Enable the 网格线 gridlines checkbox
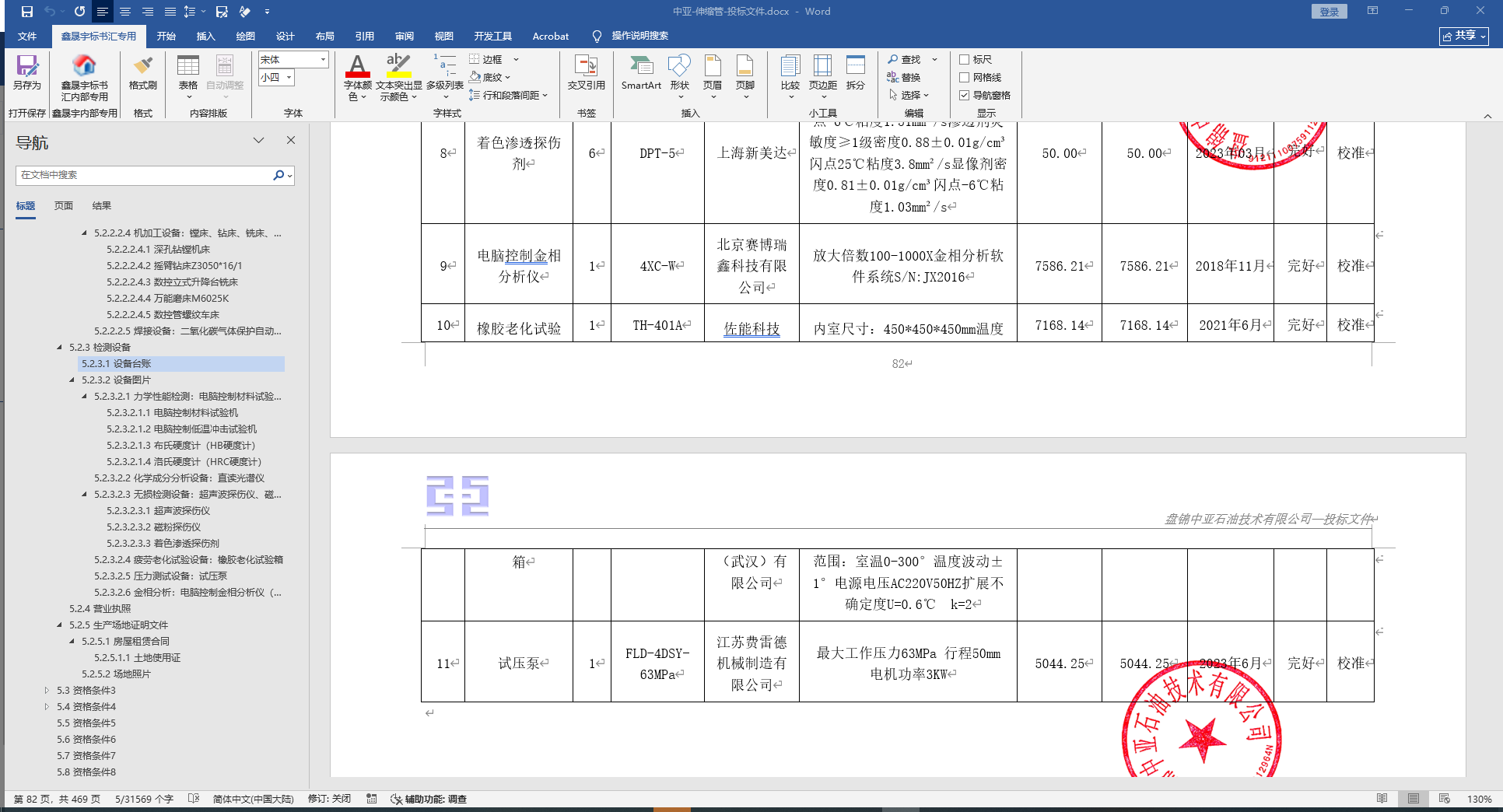Viewport: 1503px width, 812px height. click(964, 77)
